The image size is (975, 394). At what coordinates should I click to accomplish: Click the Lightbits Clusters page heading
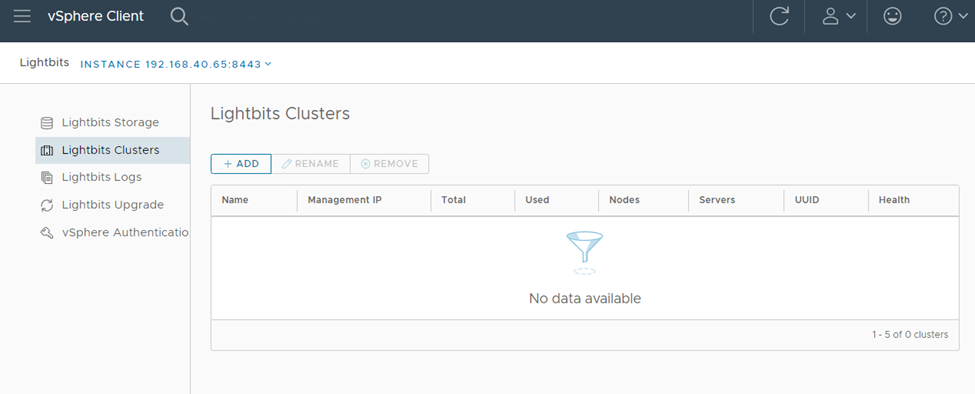coord(280,114)
